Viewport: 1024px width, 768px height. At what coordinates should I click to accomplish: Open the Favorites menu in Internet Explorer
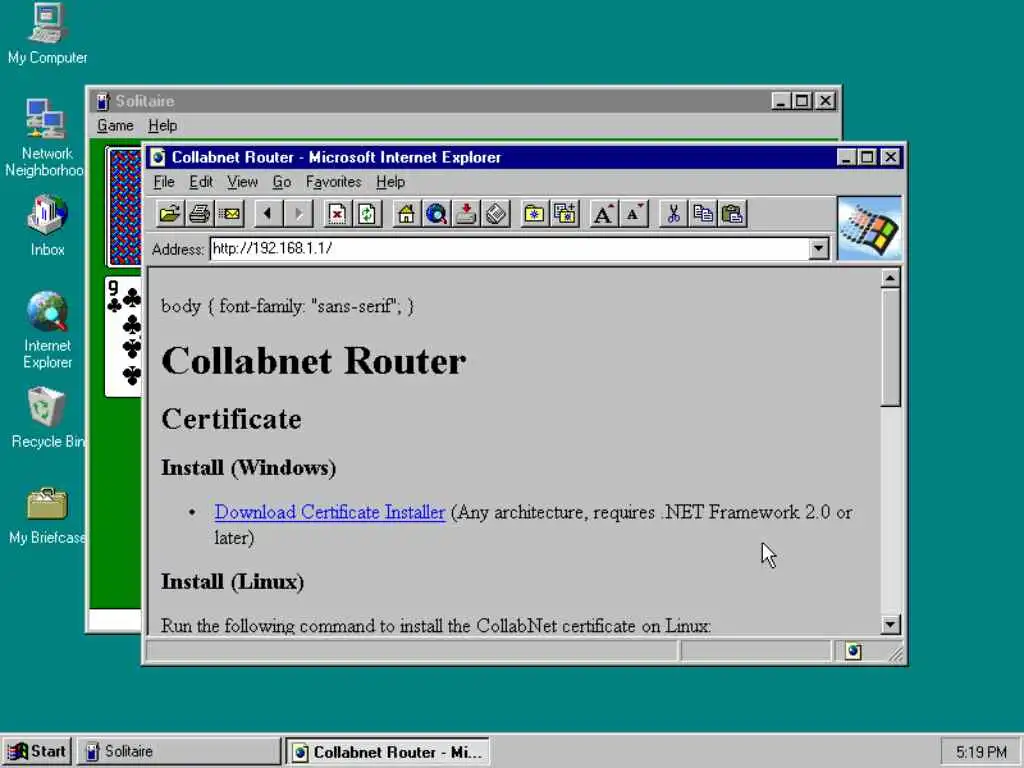tap(333, 182)
